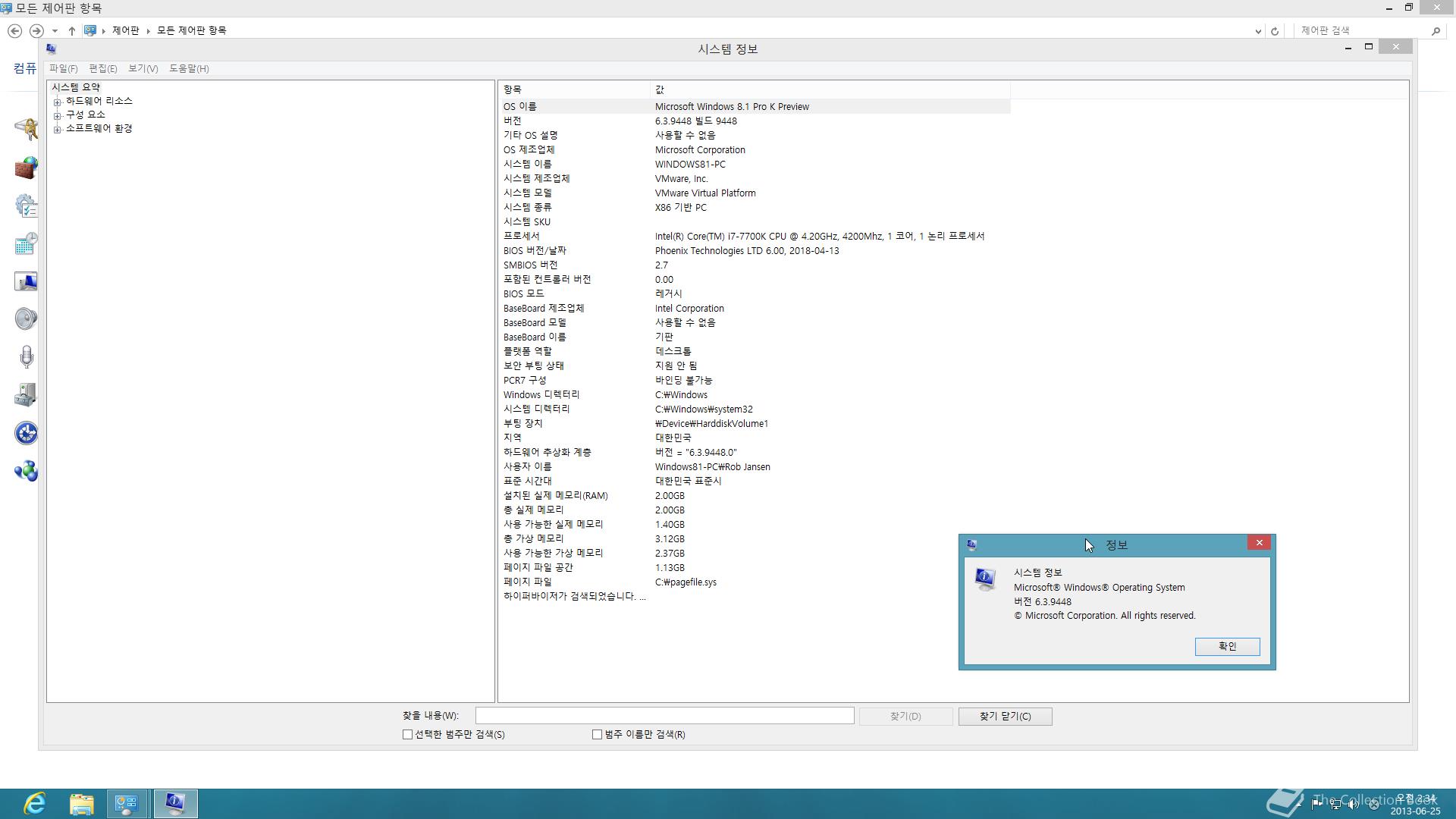Open microphone speech icon in Control Panel

[x=26, y=357]
